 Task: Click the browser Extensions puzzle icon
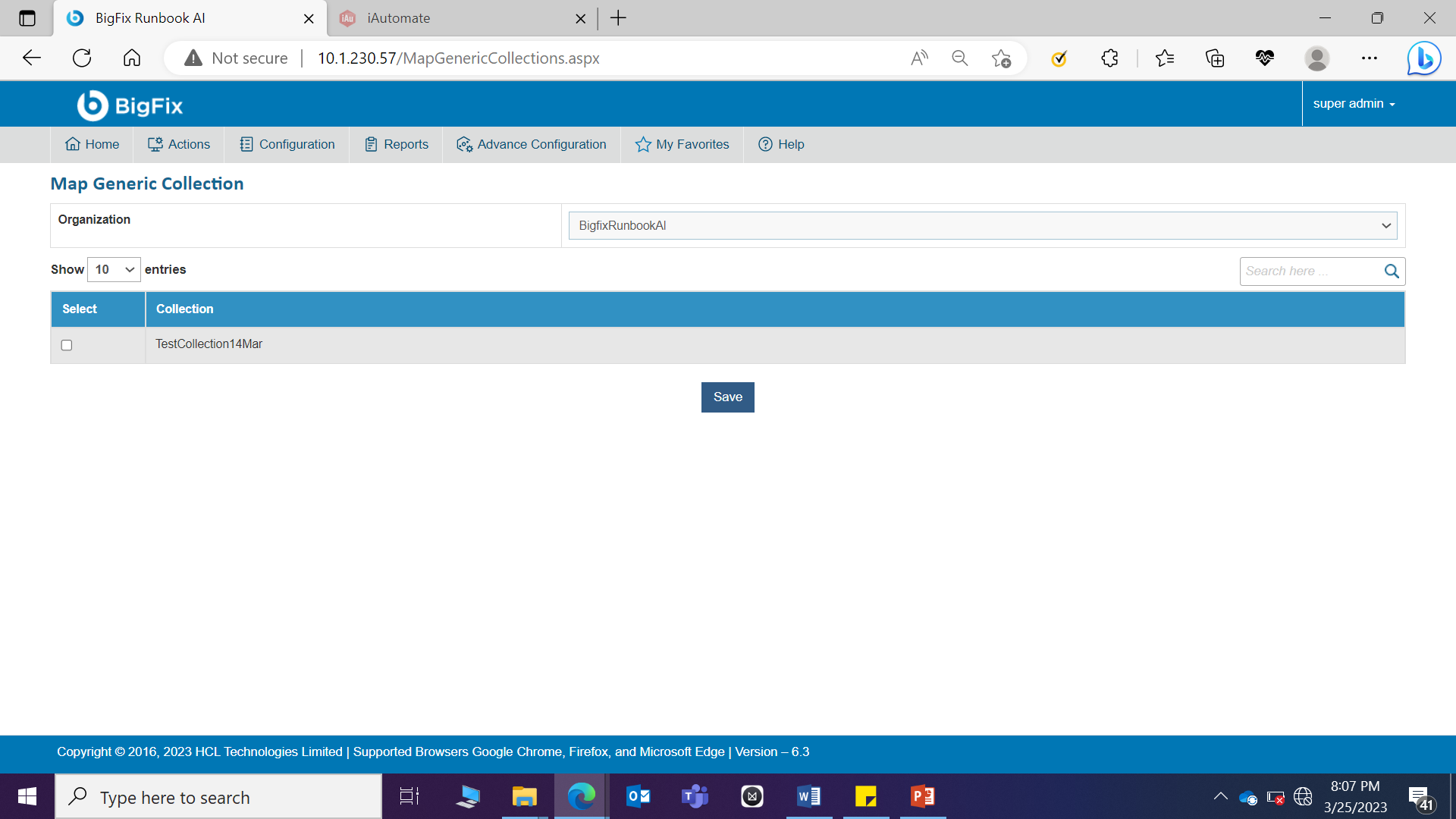(x=1109, y=58)
